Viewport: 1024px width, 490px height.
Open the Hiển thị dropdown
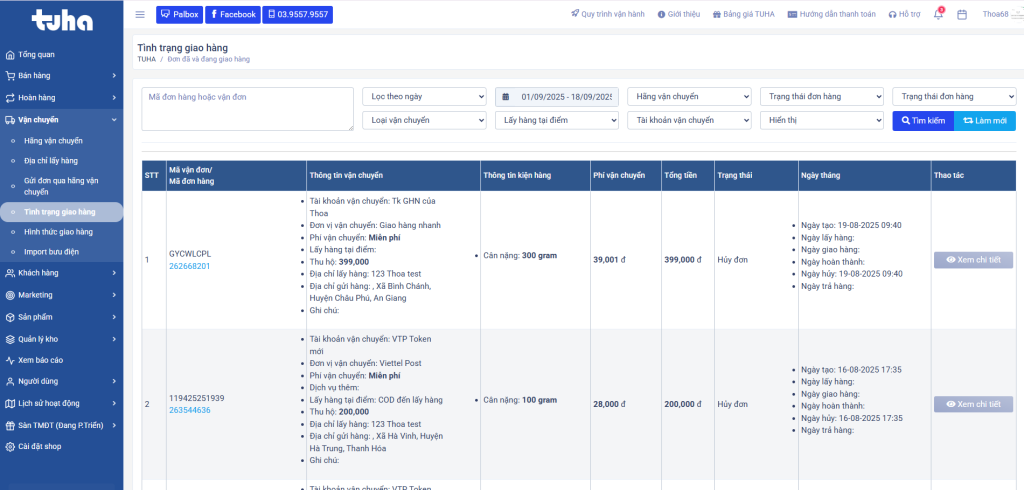(820, 120)
